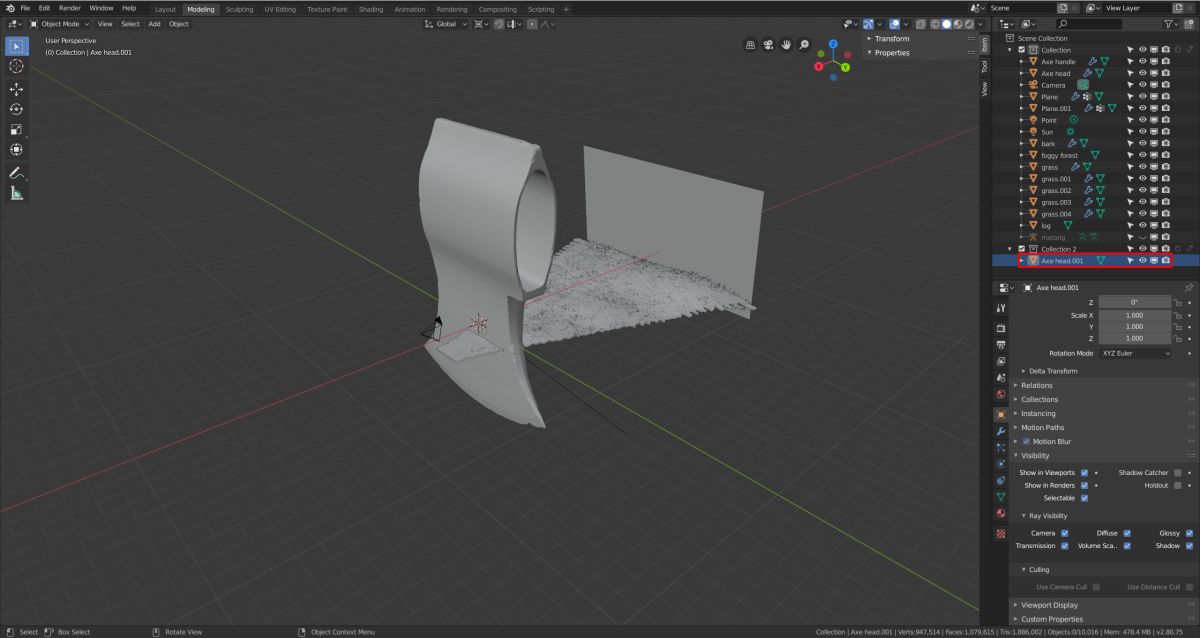1200x638 pixels.
Task: Open Modifiers wrench properties tab
Action: [x=1000, y=430]
